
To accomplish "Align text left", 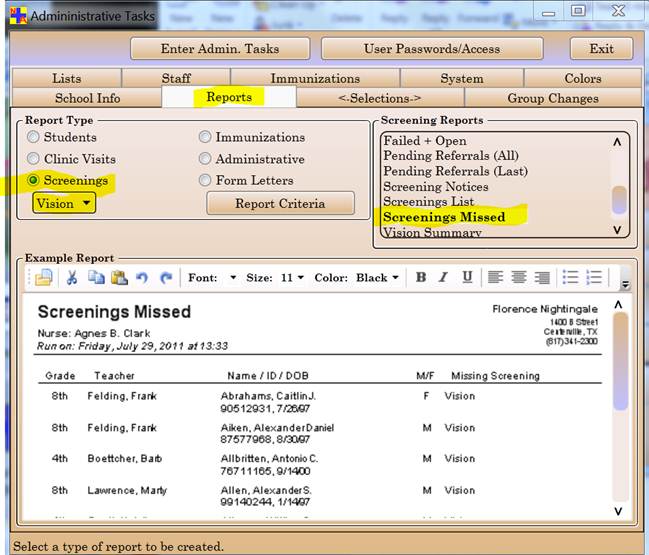I will click(495, 277).
